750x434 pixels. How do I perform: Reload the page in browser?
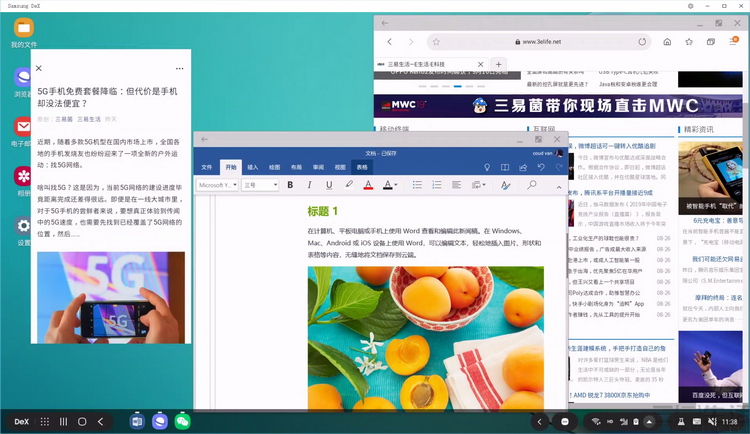coord(642,42)
